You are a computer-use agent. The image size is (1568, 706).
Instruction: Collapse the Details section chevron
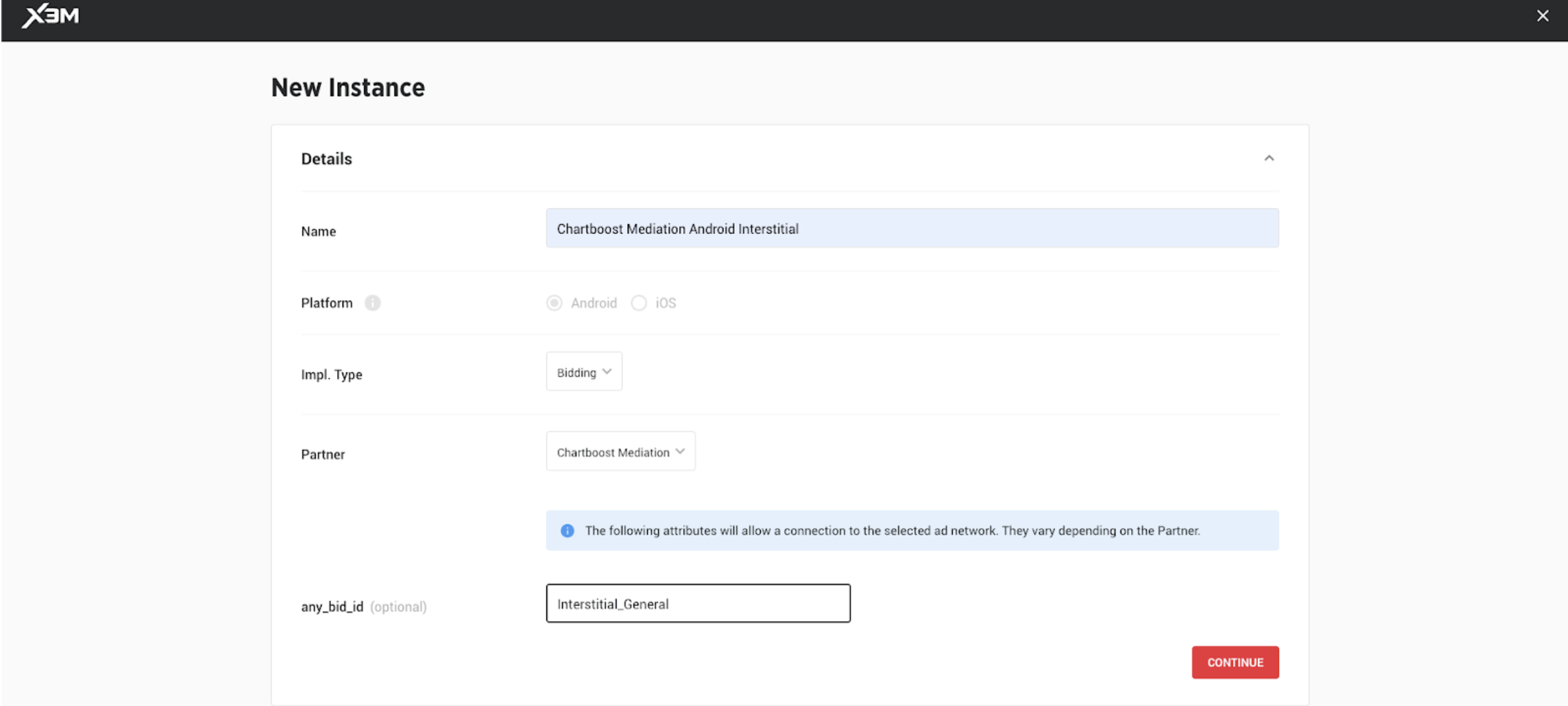pos(1269,158)
